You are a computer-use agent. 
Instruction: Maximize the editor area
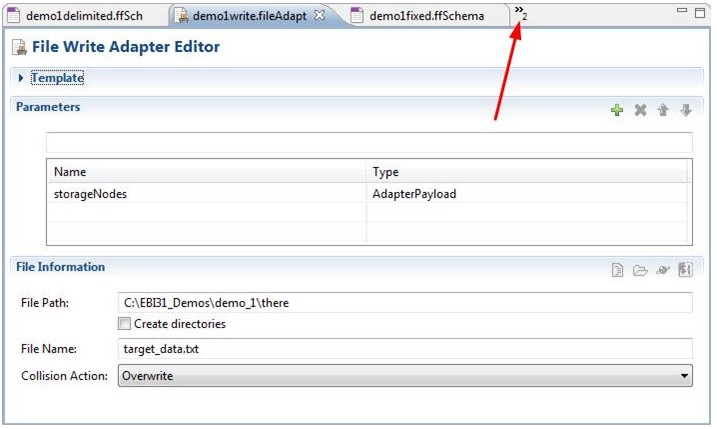[x=700, y=13]
